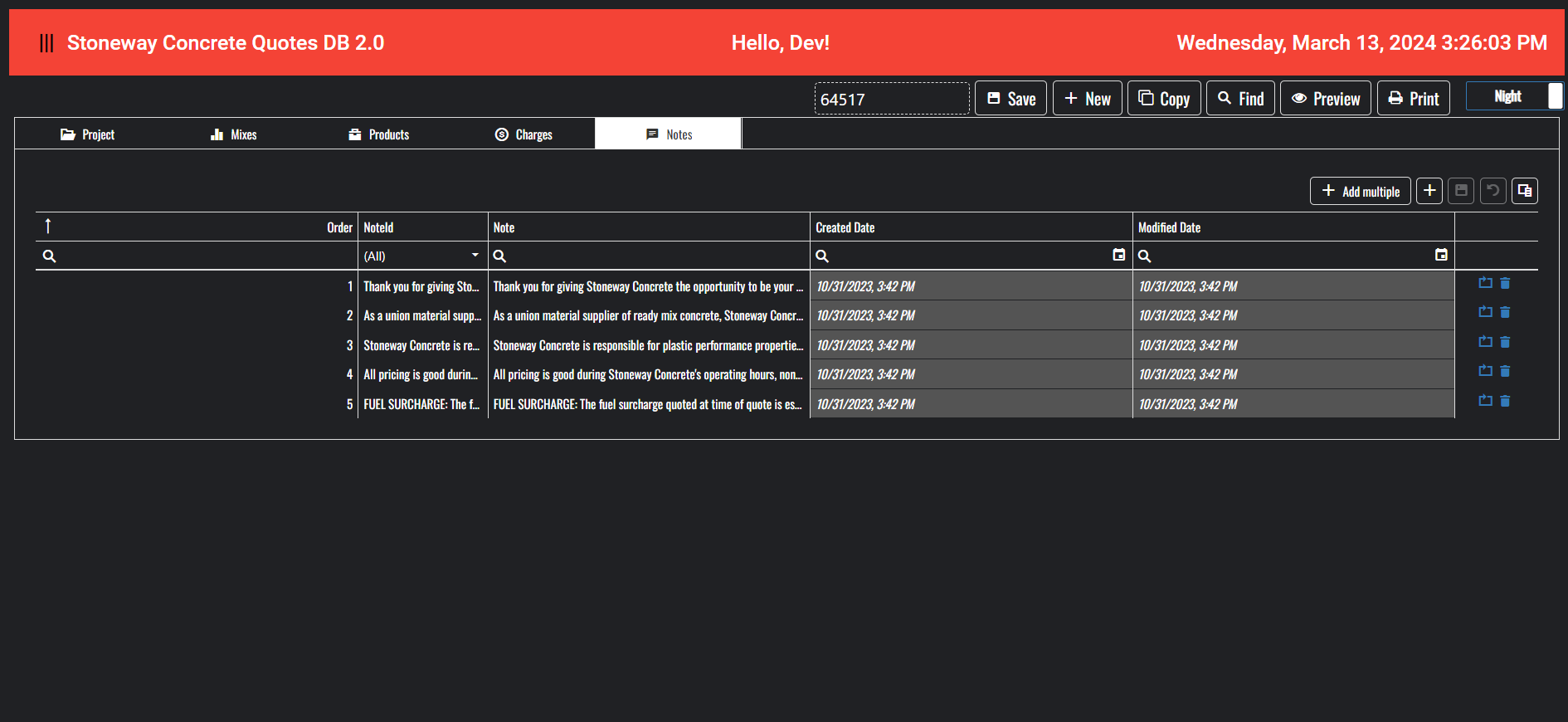Select the Notes tab
This screenshot has width=1568, height=722.
click(x=668, y=134)
